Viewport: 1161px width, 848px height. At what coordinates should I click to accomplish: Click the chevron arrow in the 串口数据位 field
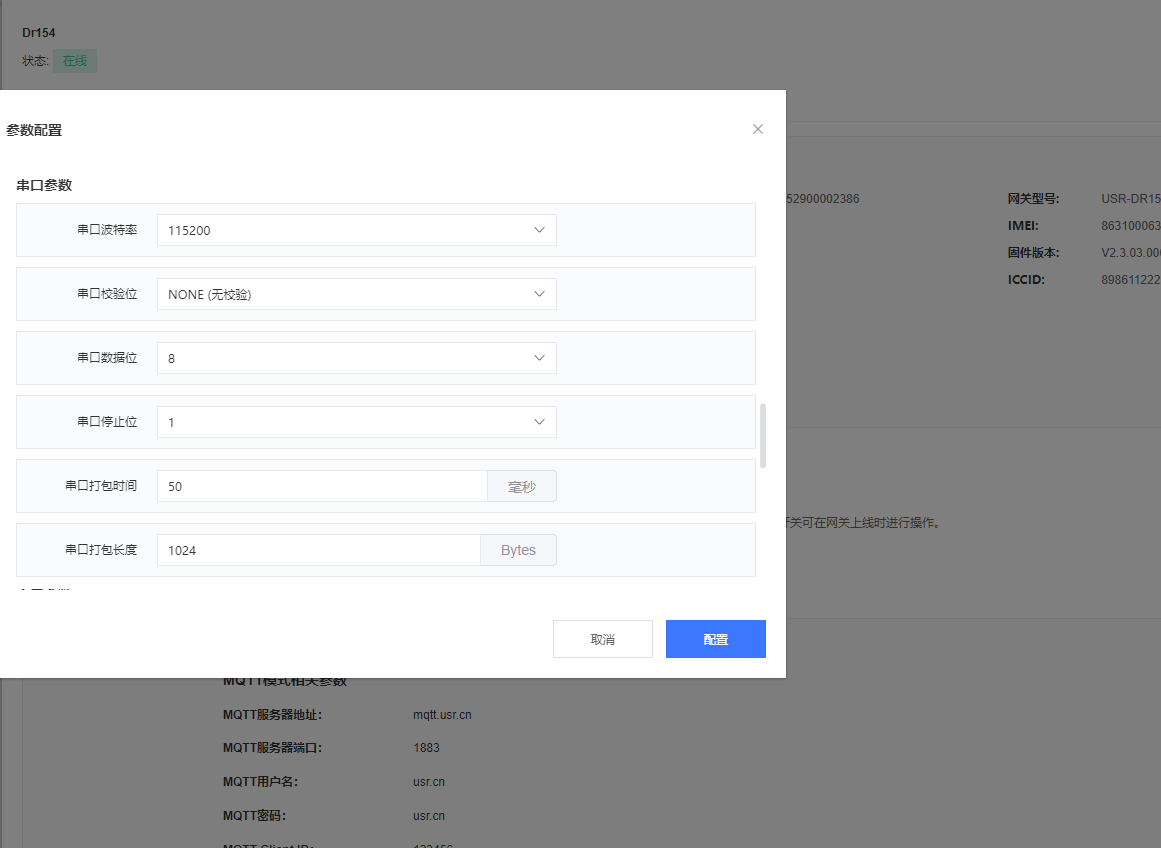tap(539, 358)
